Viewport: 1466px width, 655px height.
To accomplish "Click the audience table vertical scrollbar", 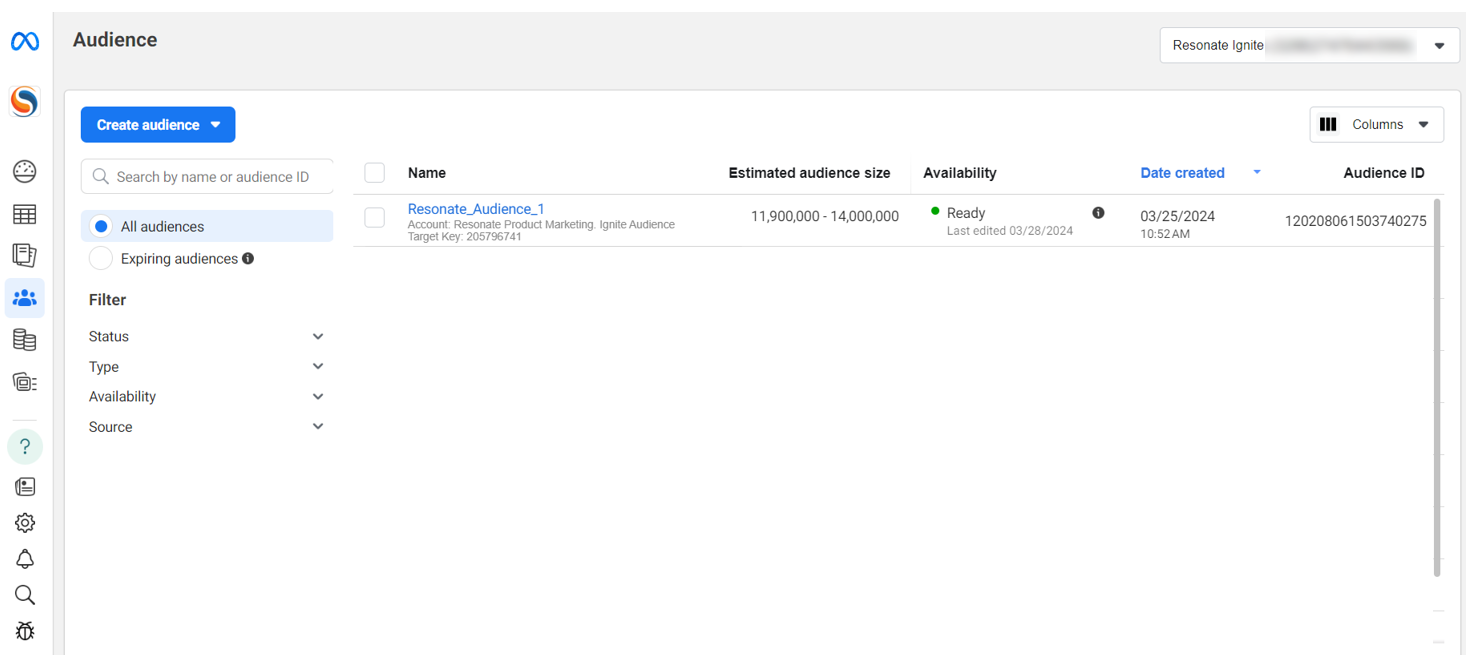I will click(1438, 387).
